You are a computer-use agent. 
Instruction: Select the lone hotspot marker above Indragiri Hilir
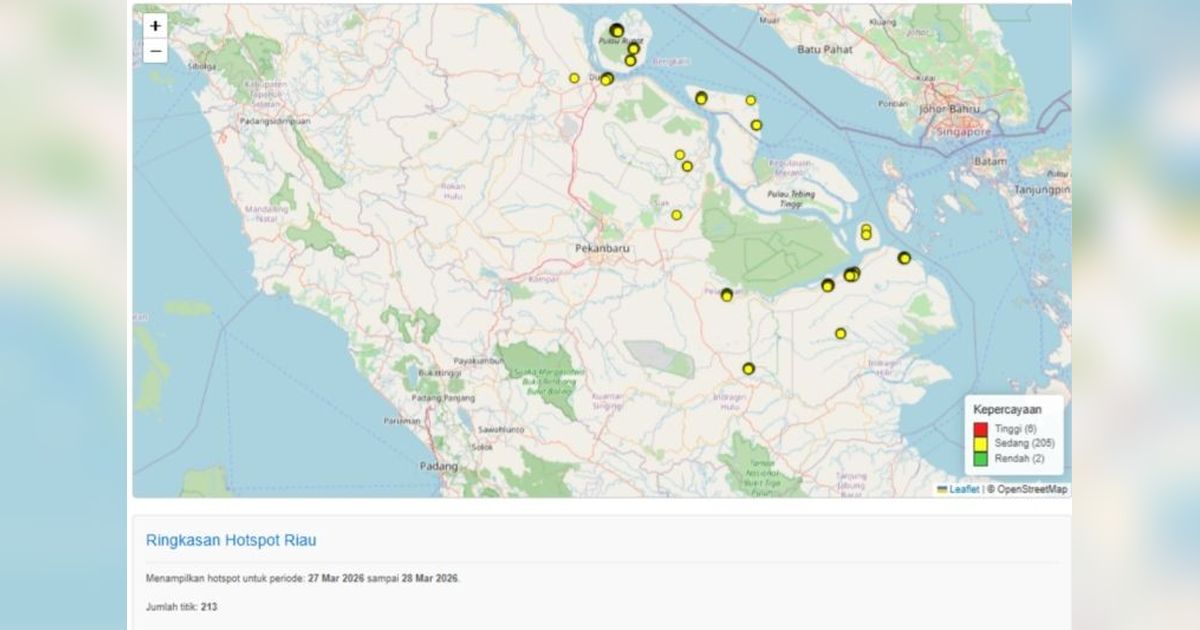click(841, 333)
